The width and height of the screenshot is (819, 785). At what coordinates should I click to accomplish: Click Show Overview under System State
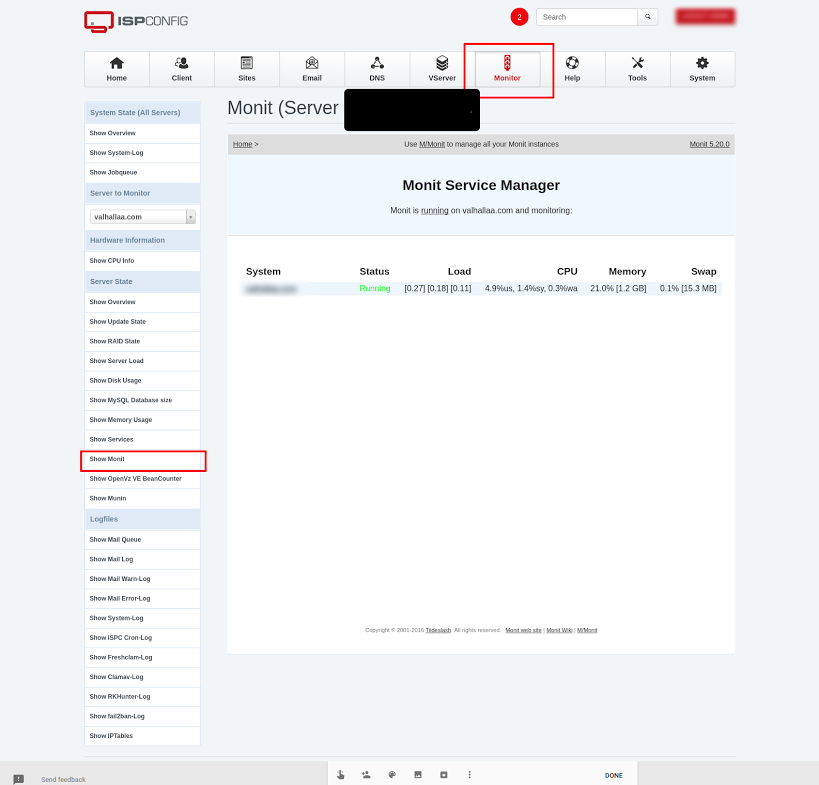tap(142, 133)
